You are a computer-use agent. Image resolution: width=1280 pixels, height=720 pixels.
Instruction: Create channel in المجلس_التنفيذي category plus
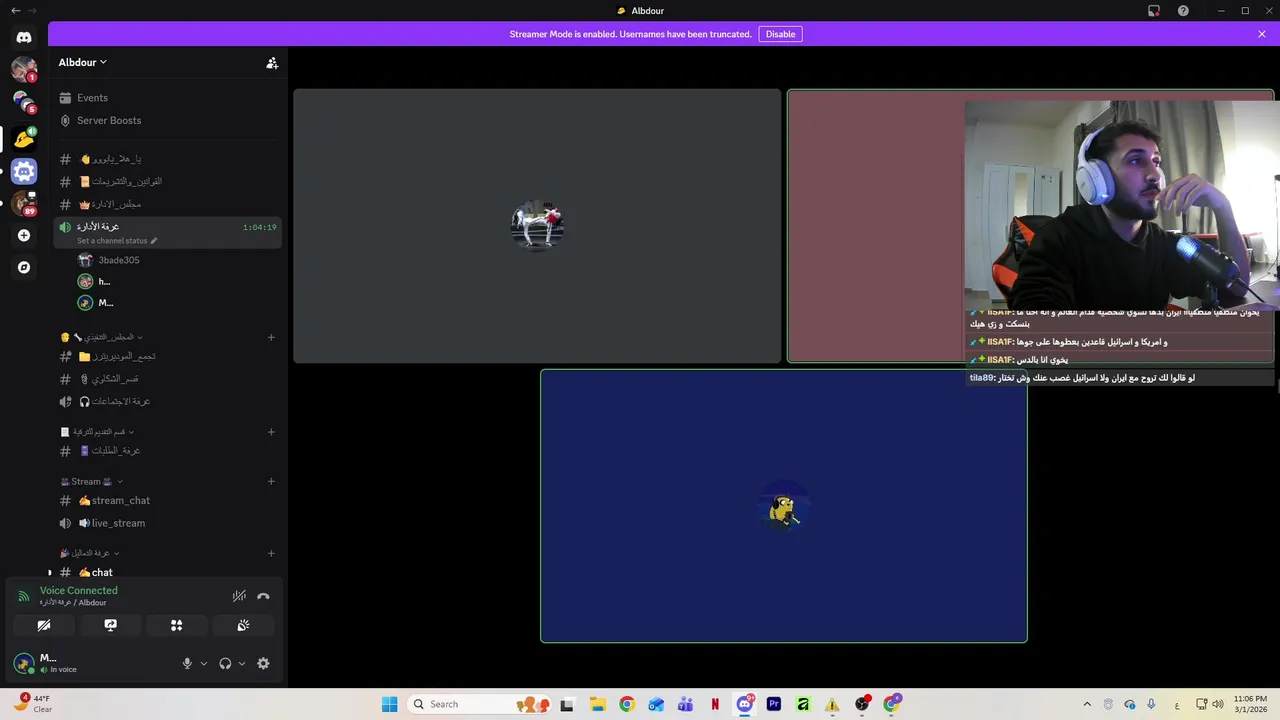(x=271, y=337)
